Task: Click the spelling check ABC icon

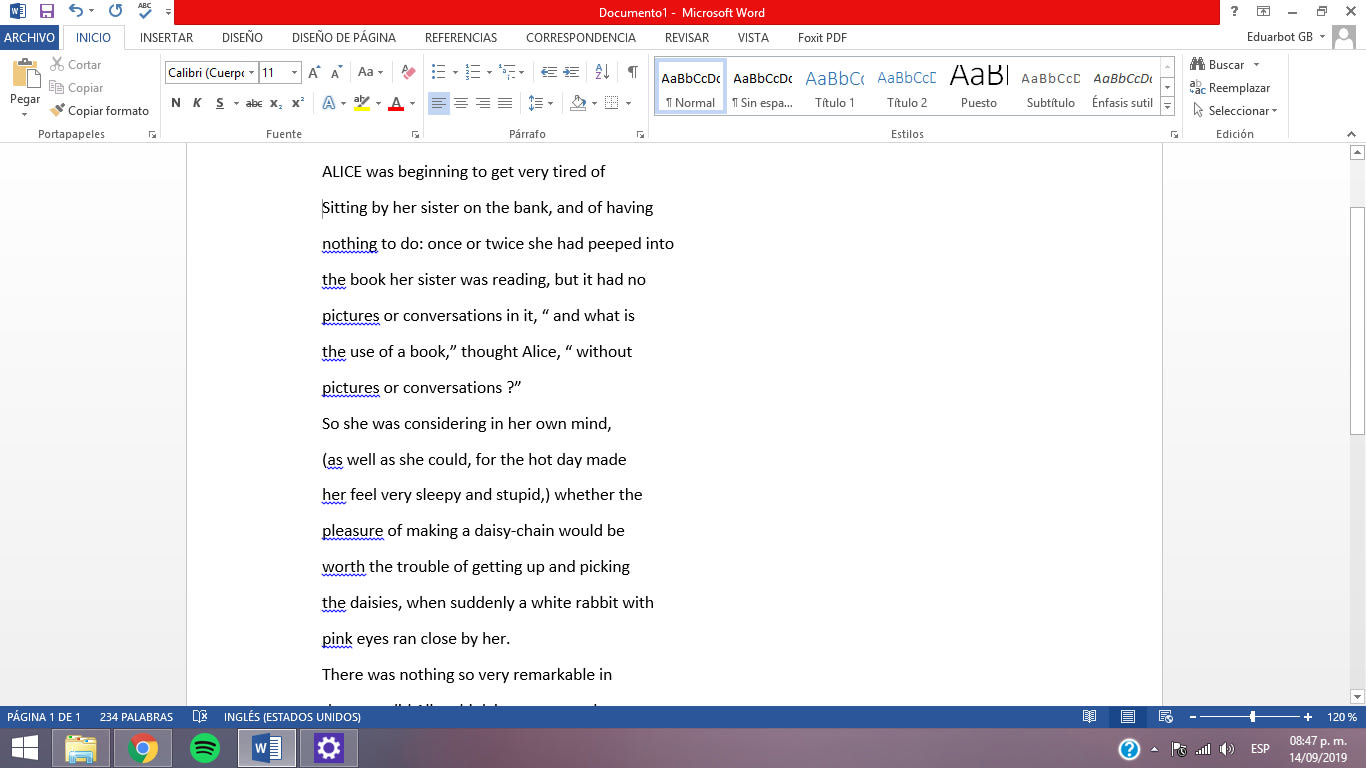Action: pos(145,12)
